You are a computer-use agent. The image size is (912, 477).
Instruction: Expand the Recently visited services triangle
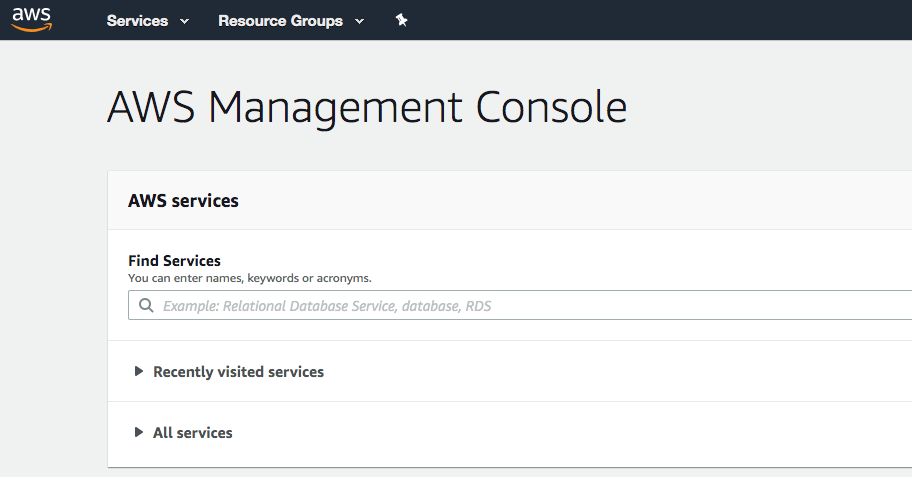(x=139, y=371)
